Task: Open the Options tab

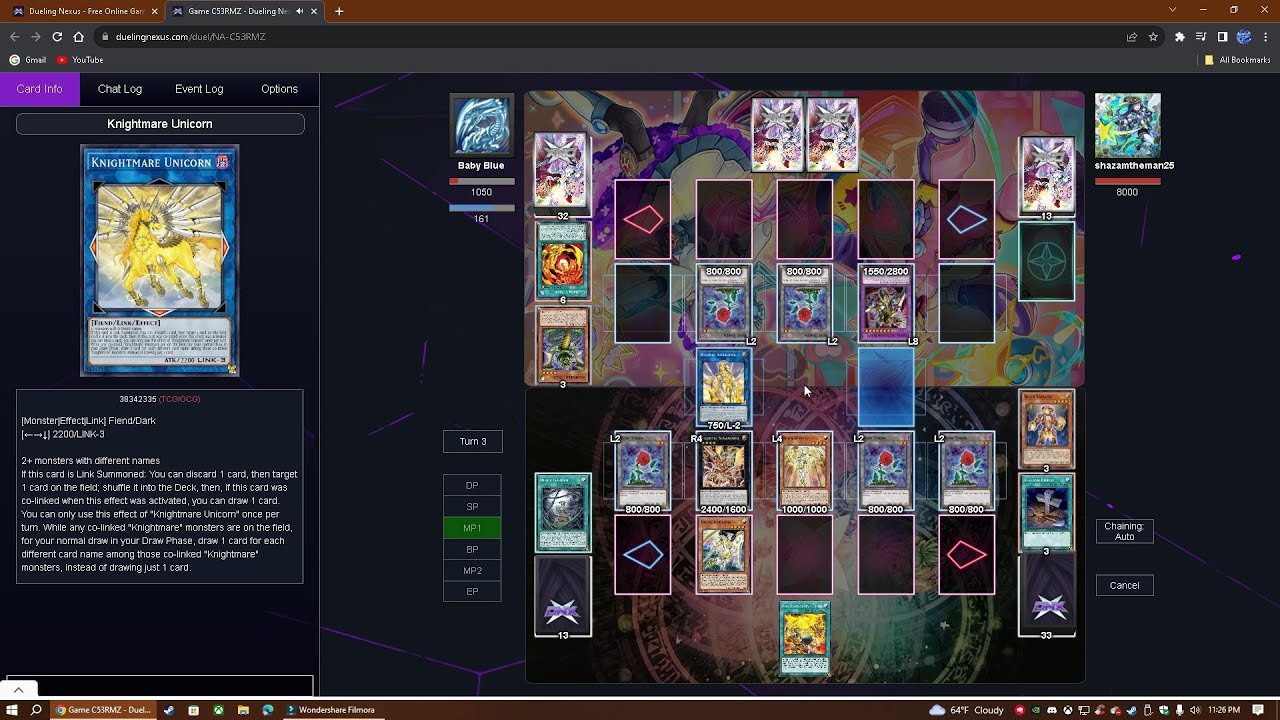Action: point(279,89)
